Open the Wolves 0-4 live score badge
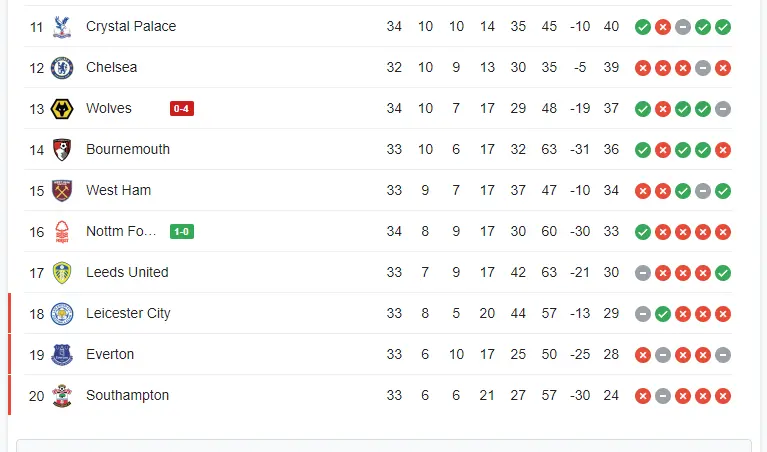 [x=182, y=109]
